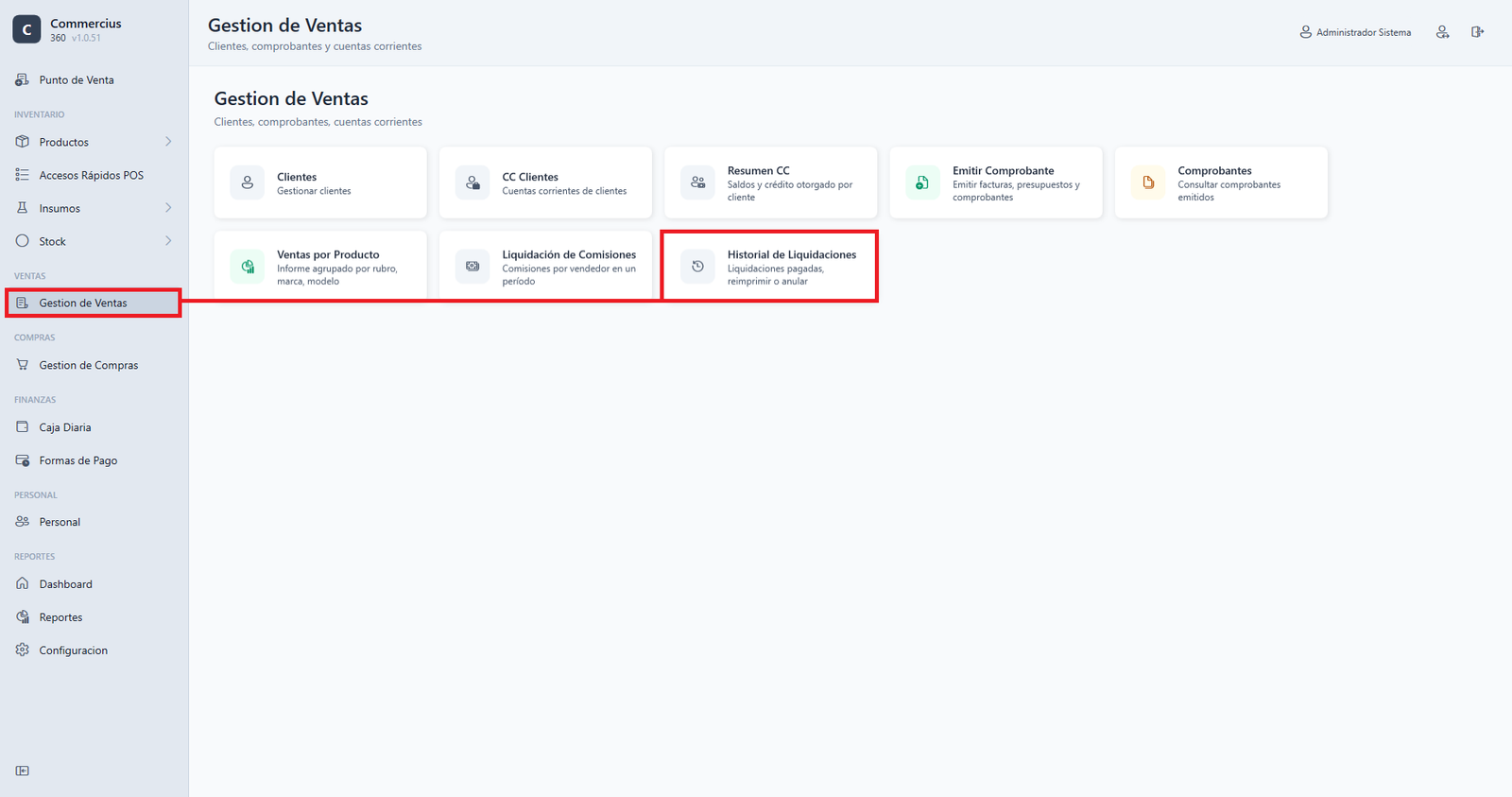Open the Configuracion label
Screen dimensions: 1512x797
click(x=73, y=650)
